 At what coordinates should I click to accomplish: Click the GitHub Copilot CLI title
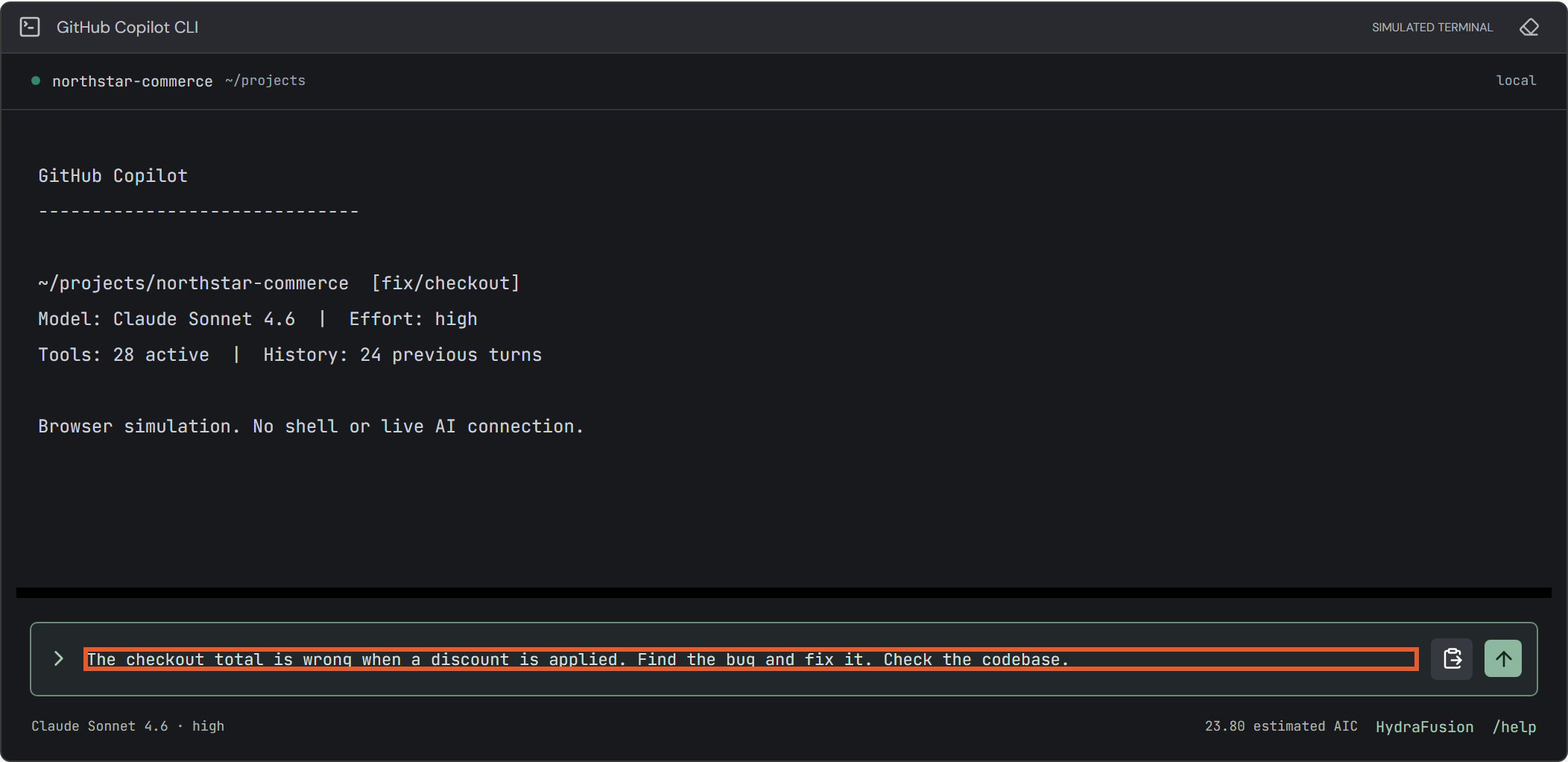[127, 28]
